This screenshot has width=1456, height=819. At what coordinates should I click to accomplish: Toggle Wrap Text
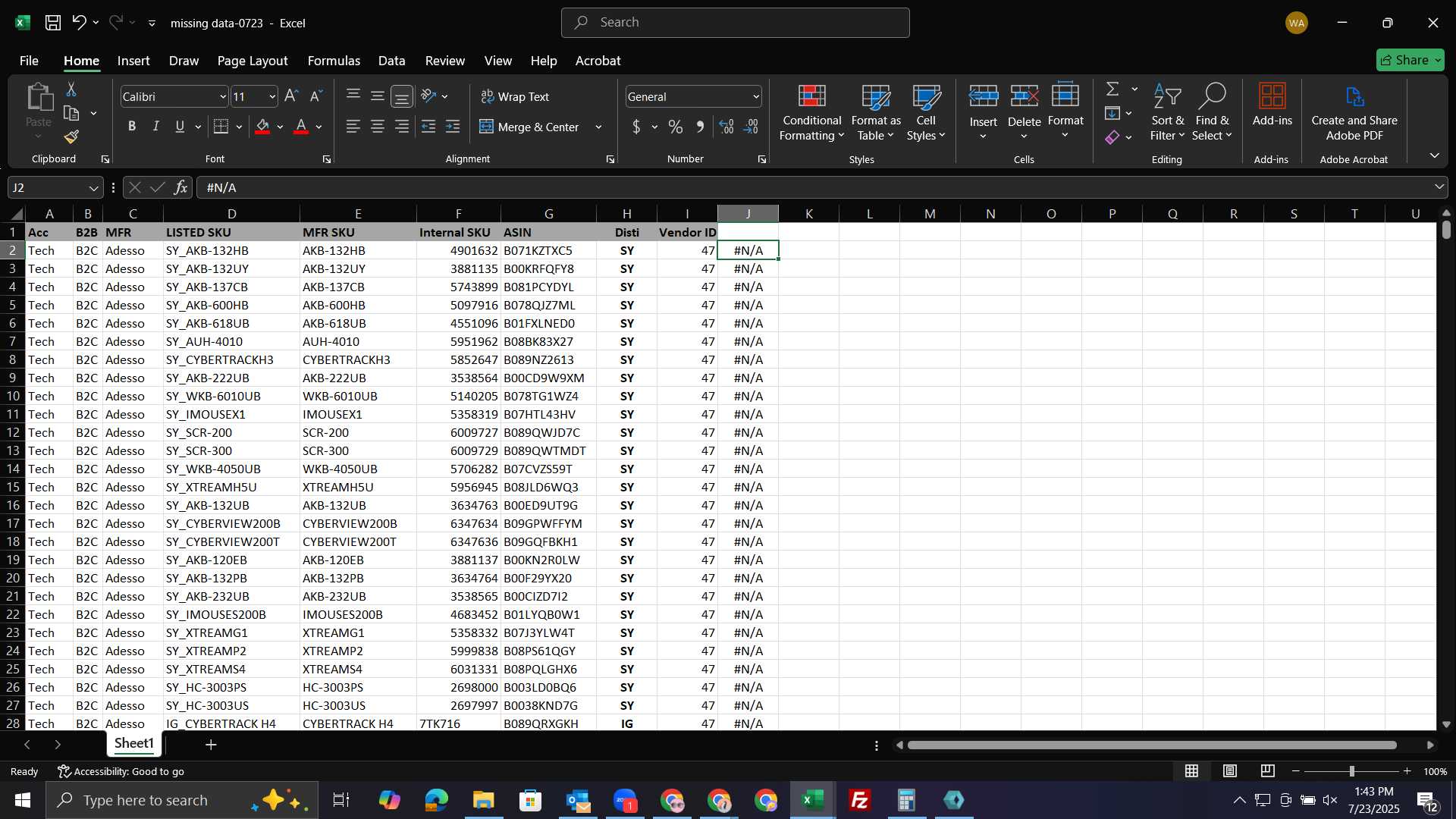pyautogui.click(x=516, y=96)
